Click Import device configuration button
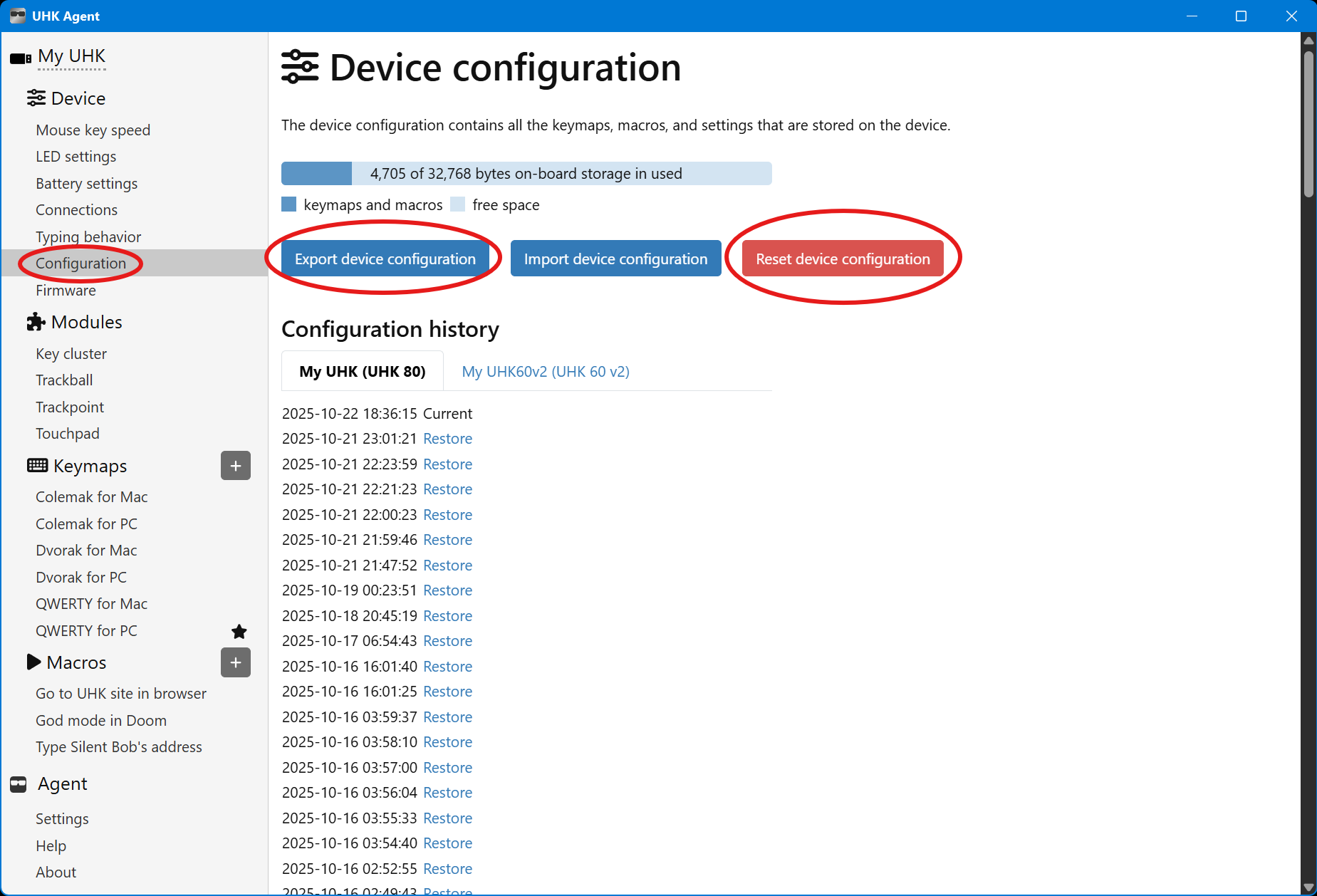The height and width of the screenshot is (896, 1317). pyautogui.click(x=615, y=259)
